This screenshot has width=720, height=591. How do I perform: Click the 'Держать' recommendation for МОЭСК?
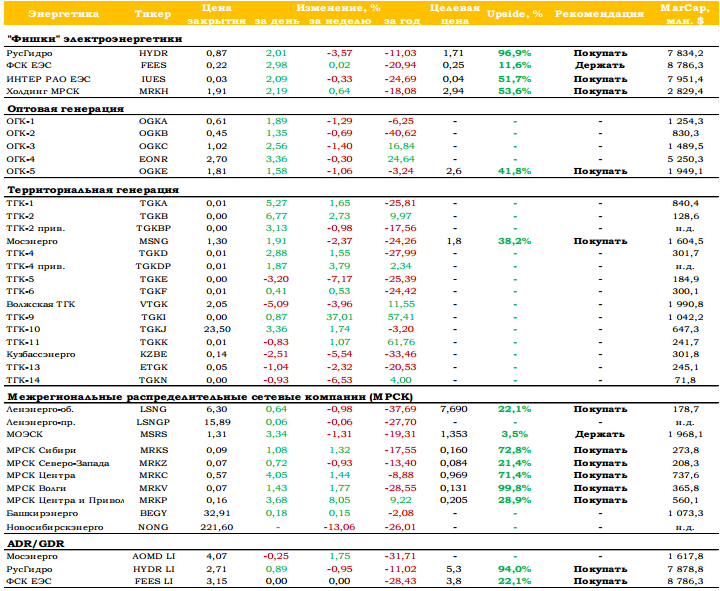tap(600, 434)
